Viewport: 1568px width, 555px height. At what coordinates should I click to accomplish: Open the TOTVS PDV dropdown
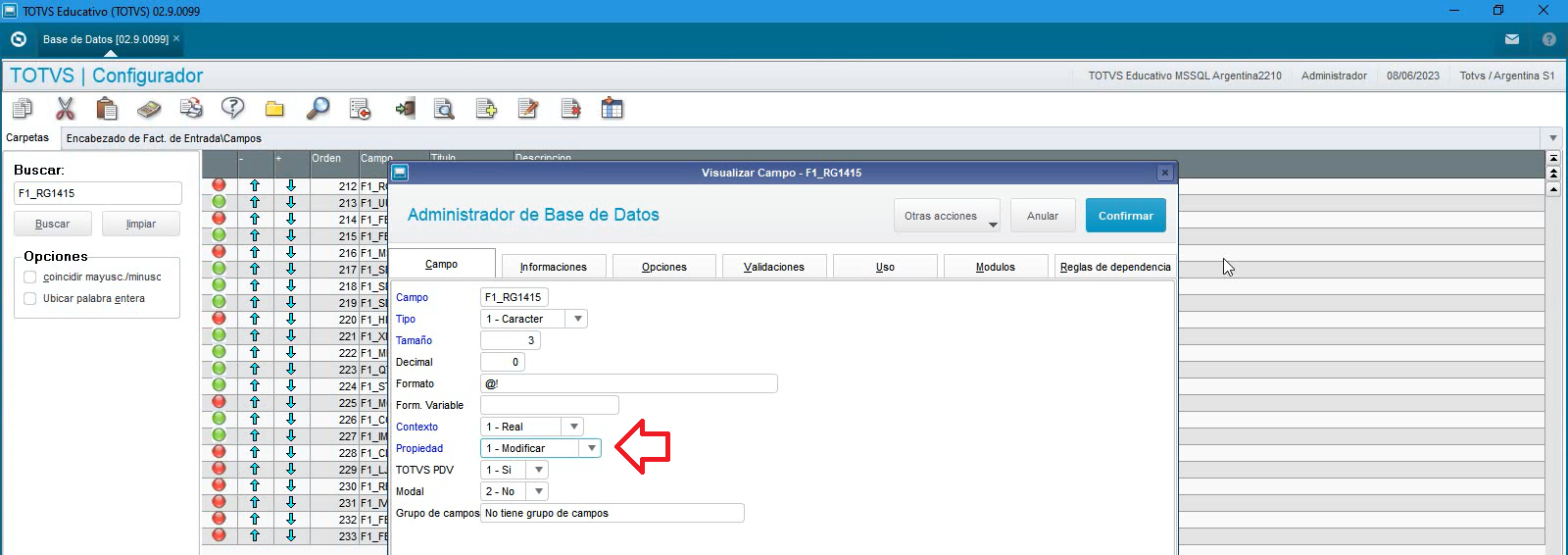click(539, 470)
